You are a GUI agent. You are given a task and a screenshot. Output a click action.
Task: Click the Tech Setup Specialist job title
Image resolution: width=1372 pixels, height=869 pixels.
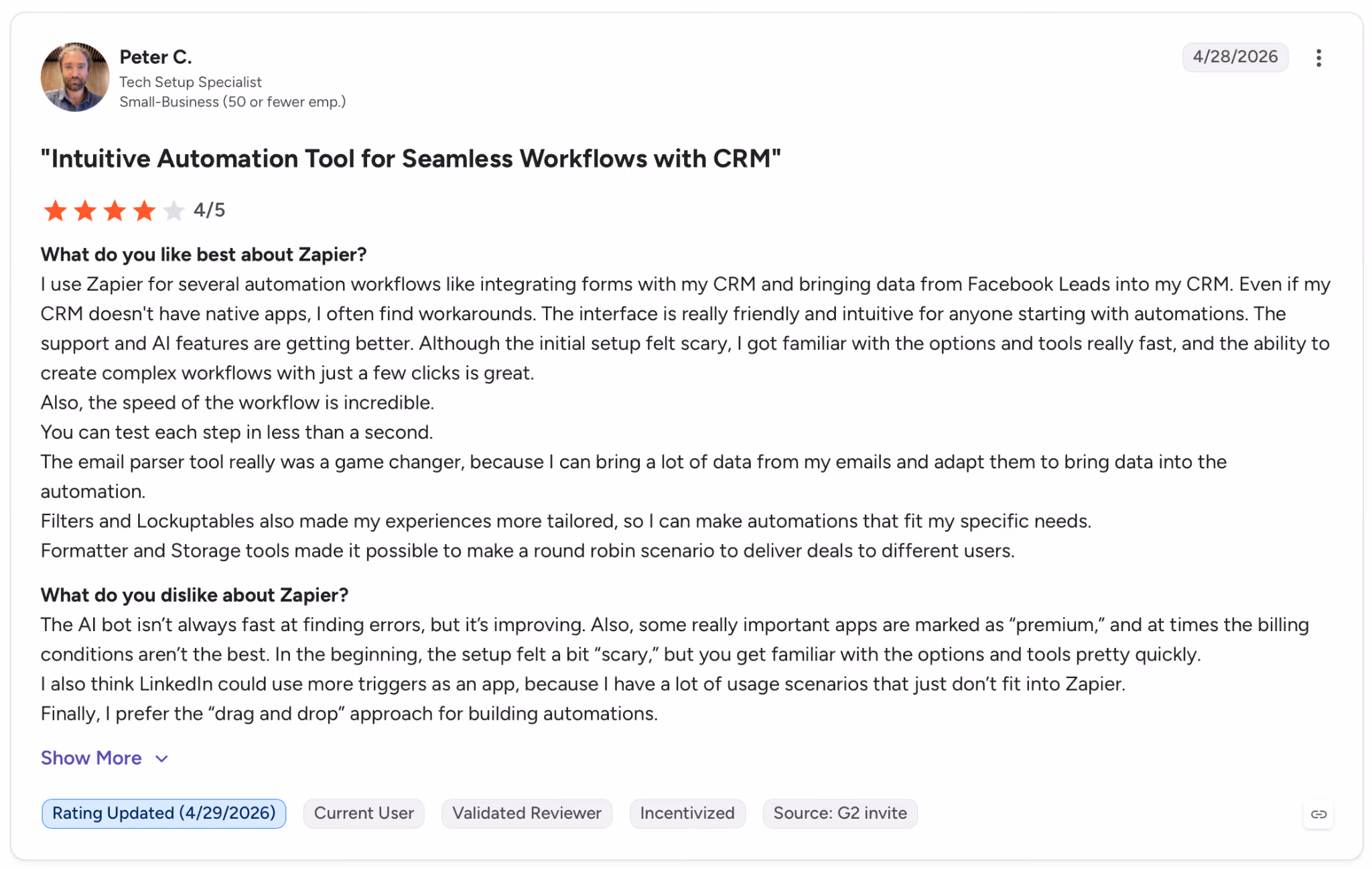coord(190,82)
